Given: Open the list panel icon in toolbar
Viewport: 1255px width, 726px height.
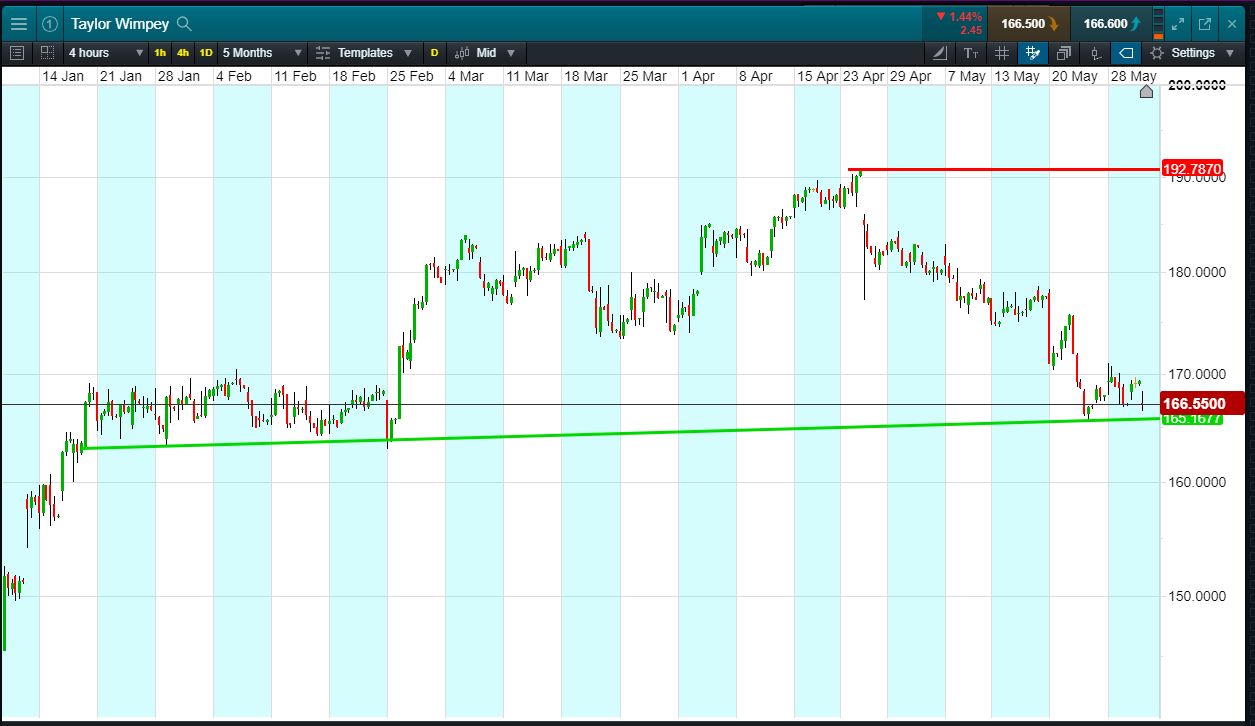Looking at the screenshot, I should point(17,53).
